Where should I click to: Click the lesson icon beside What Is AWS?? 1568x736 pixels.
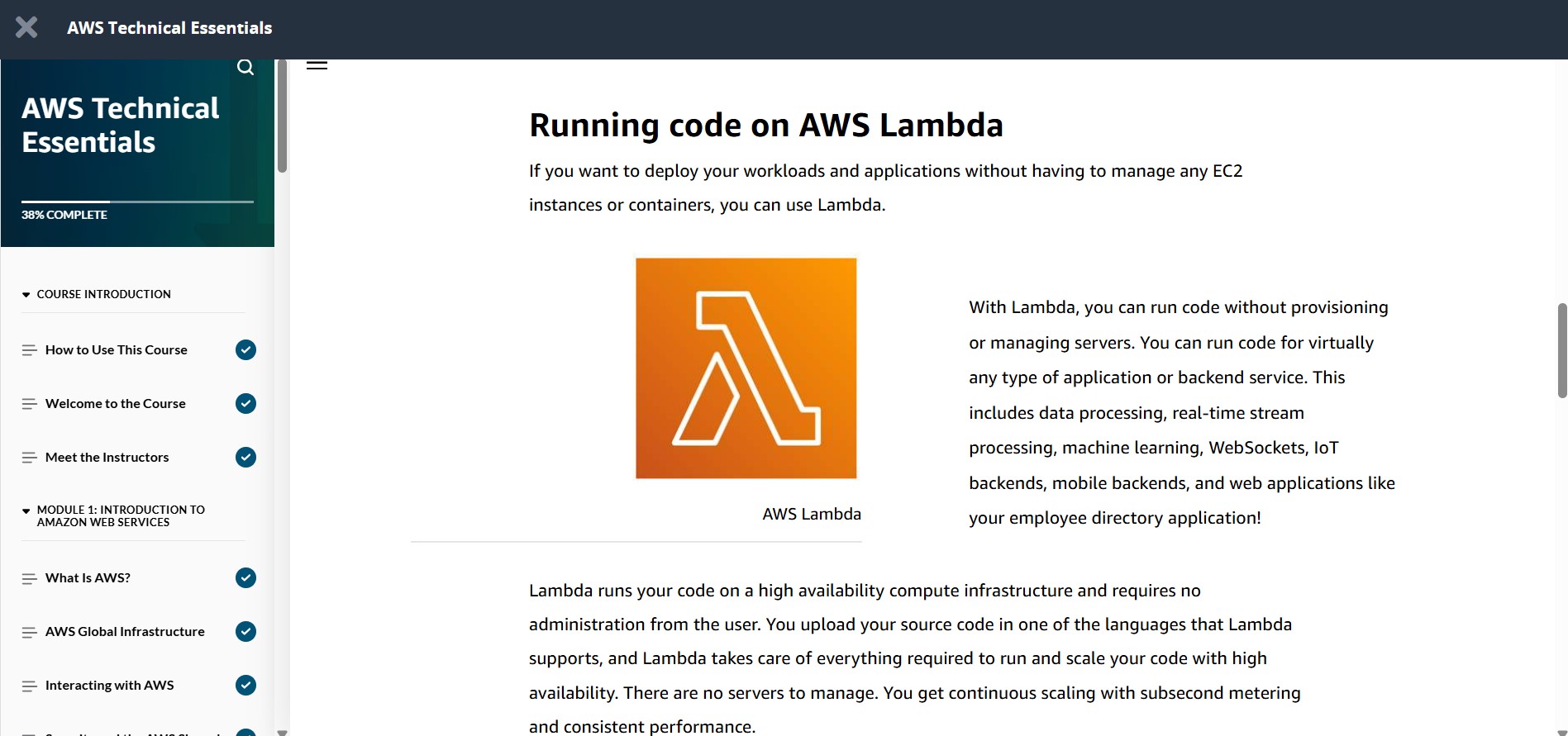tap(30, 578)
